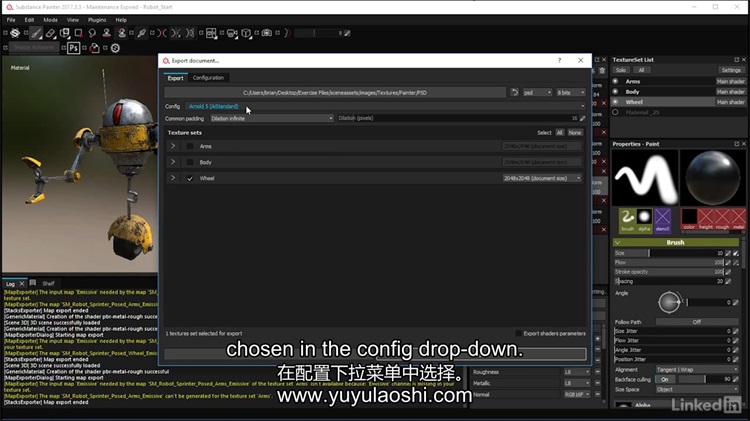Enable Export shaders parameters checkbox

coord(518,333)
